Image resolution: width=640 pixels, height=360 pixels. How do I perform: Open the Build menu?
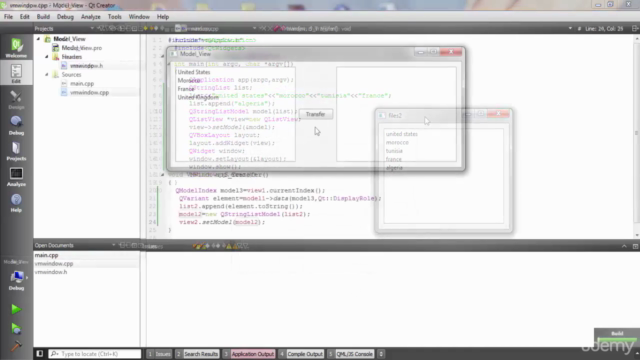(43, 17)
